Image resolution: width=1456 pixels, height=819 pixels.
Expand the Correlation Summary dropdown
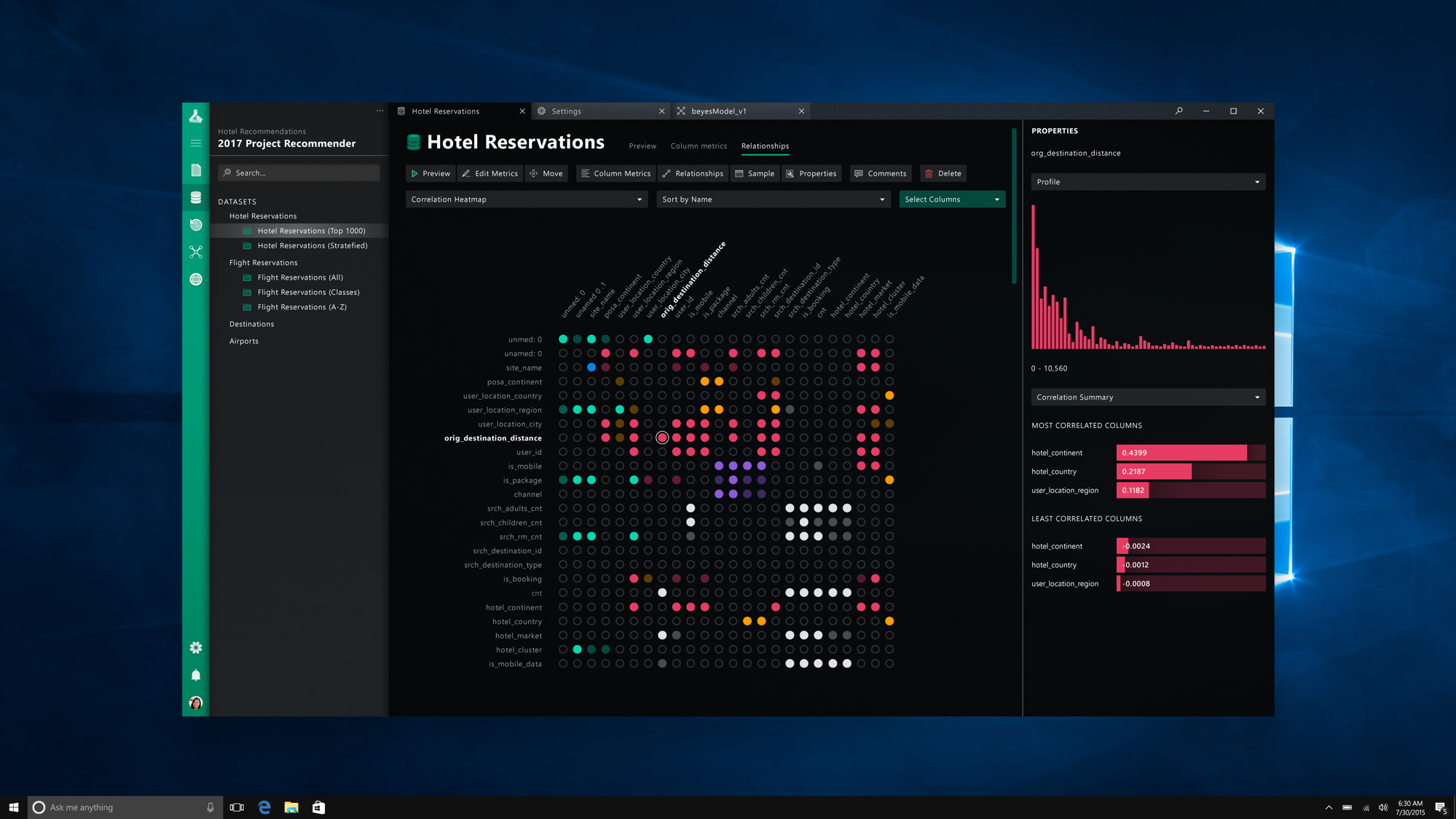point(1147,397)
